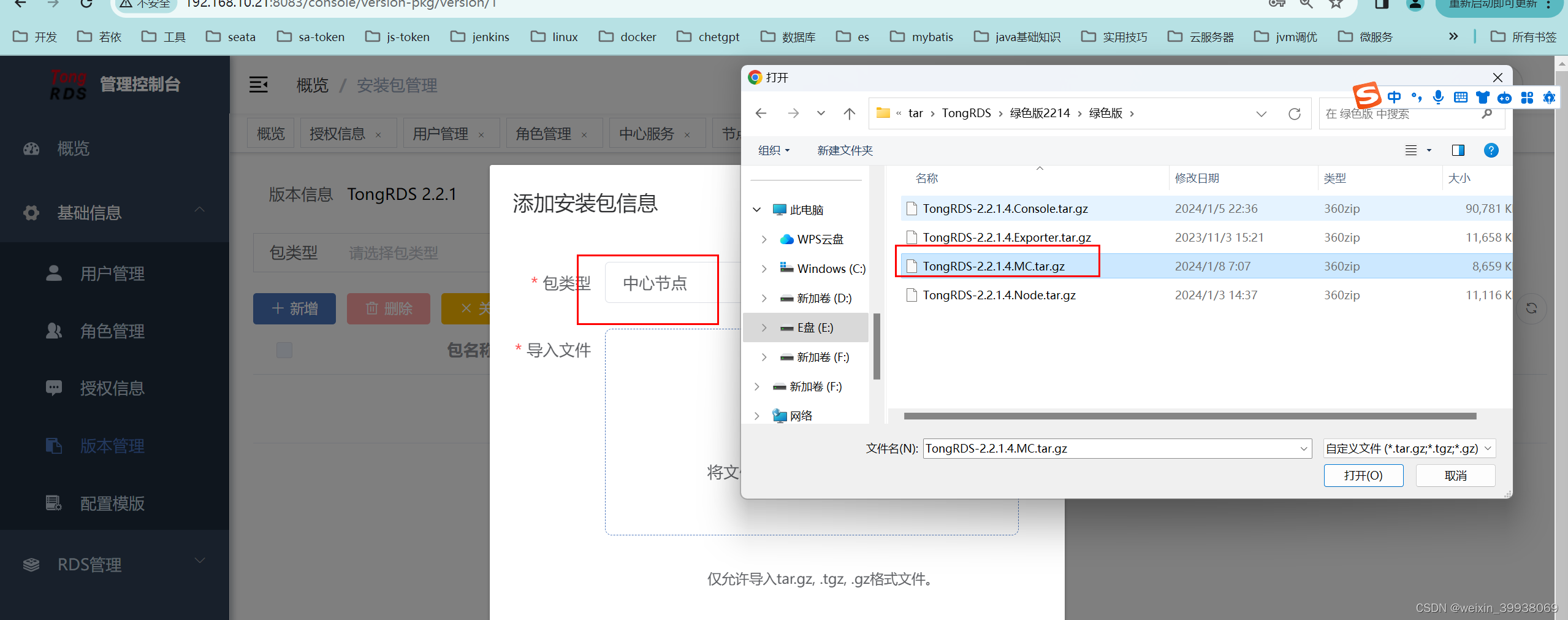1568x620 pixels.
Task: Open the 组织 dropdown menu
Action: coord(774,150)
